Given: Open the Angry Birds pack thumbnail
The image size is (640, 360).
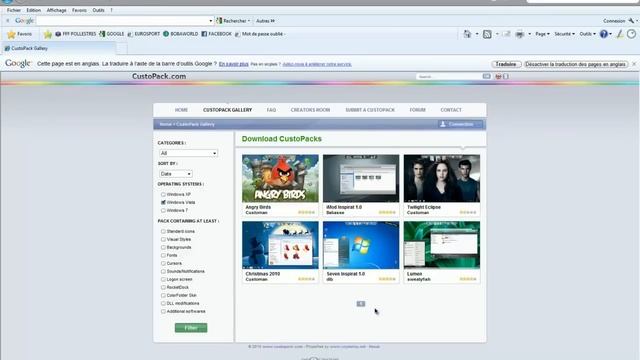Looking at the screenshot, I should click(x=280, y=178).
